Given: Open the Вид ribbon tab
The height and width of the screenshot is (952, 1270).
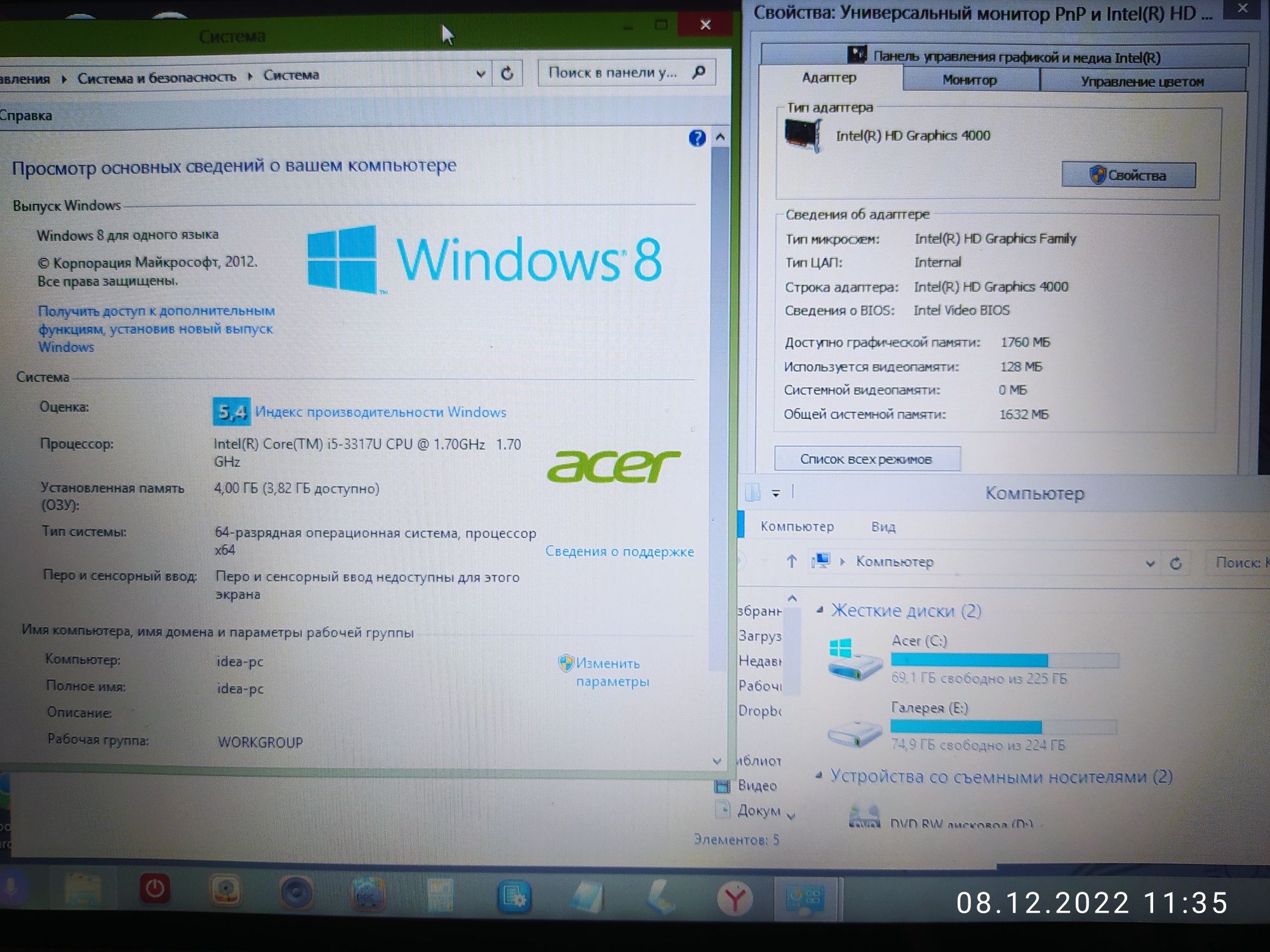Looking at the screenshot, I should click(x=883, y=527).
